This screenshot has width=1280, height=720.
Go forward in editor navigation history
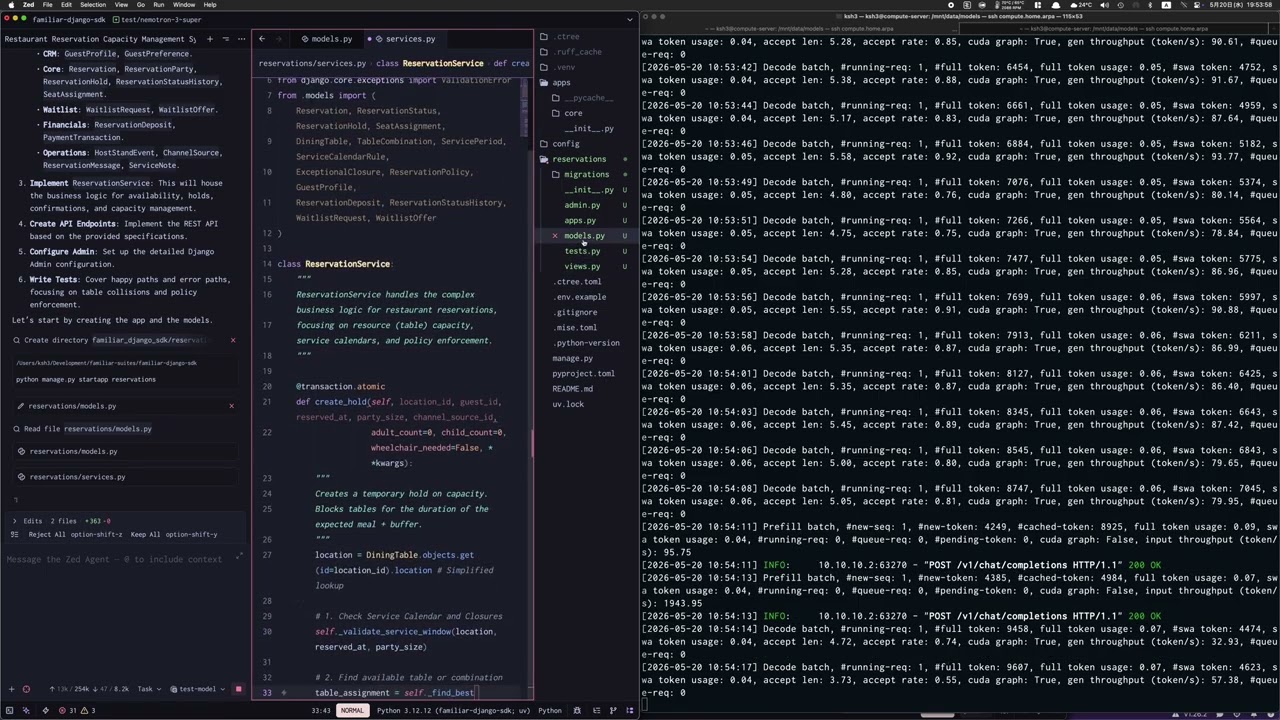pos(279,39)
